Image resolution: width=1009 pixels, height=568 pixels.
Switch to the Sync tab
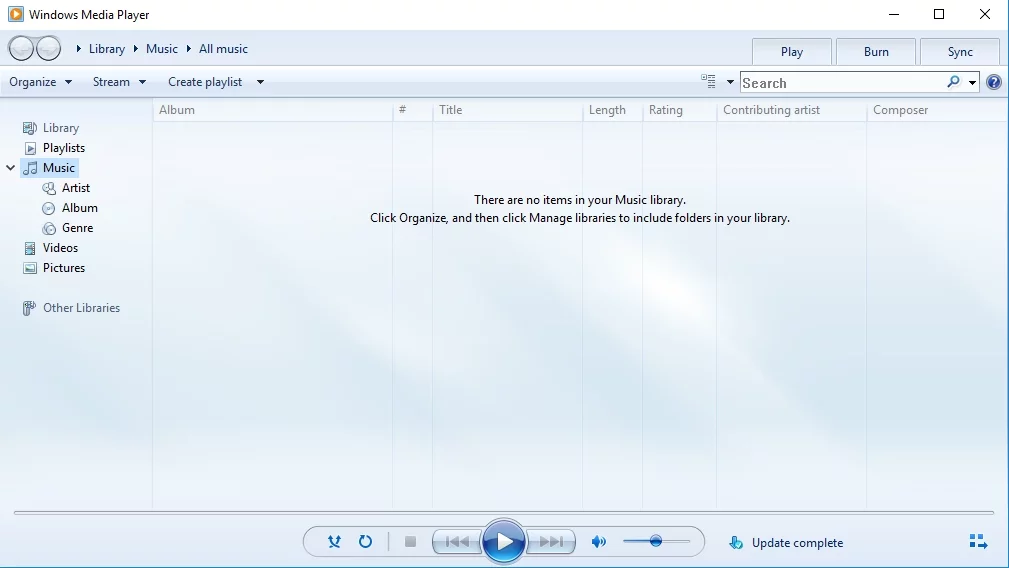pyautogui.click(x=960, y=52)
